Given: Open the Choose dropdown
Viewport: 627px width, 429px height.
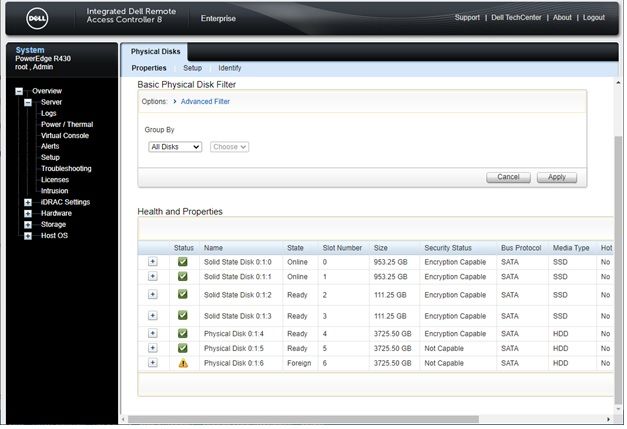Looking at the screenshot, I should pyautogui.click(x=230, y=147).
